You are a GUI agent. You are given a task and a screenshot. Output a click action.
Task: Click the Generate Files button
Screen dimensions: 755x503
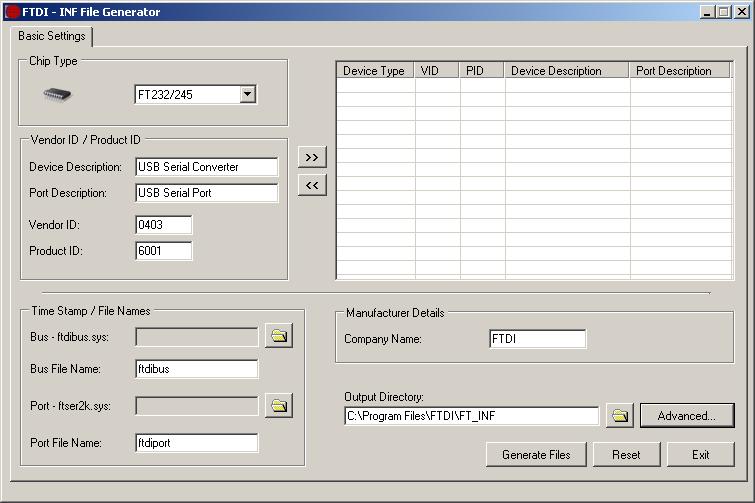click(536, 454)
